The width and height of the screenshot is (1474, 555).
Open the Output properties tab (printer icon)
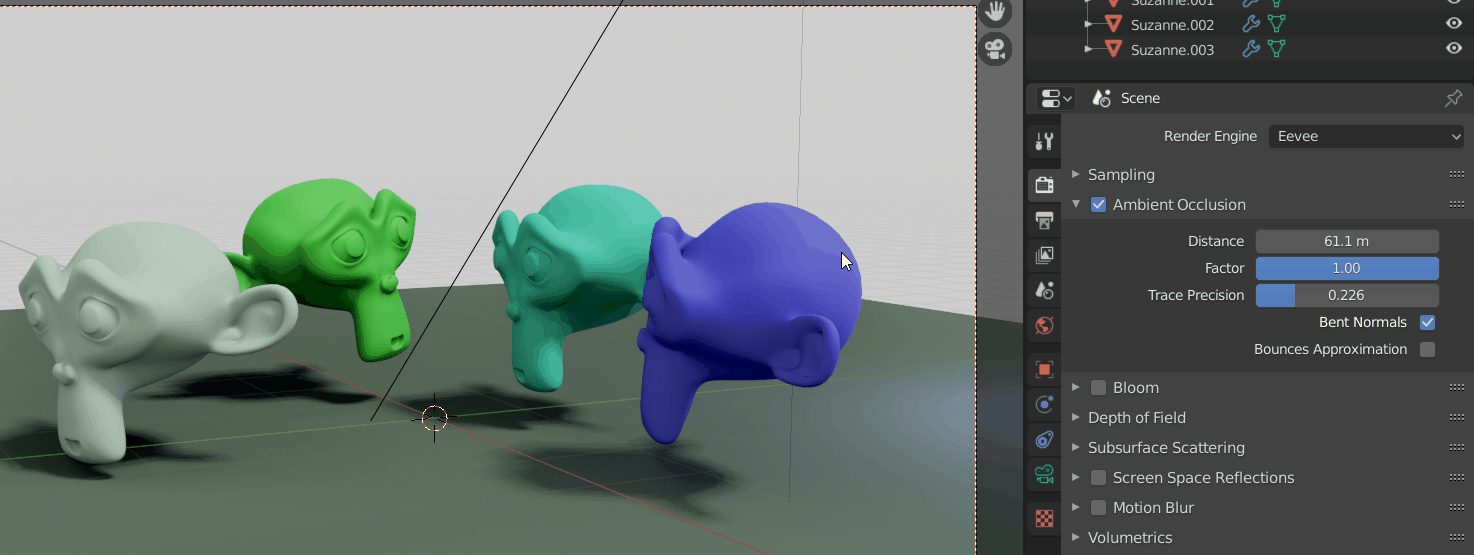click(1044, 220)
